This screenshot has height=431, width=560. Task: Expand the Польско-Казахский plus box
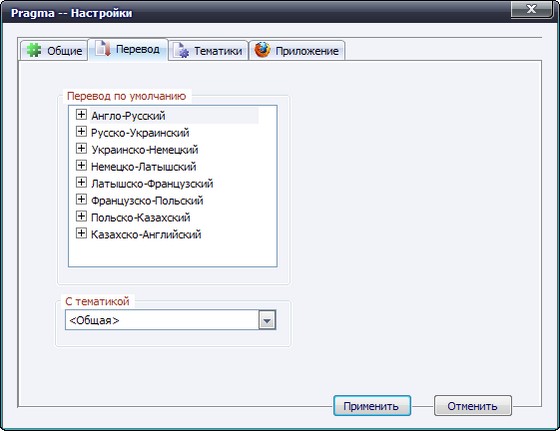pos(81,216)
